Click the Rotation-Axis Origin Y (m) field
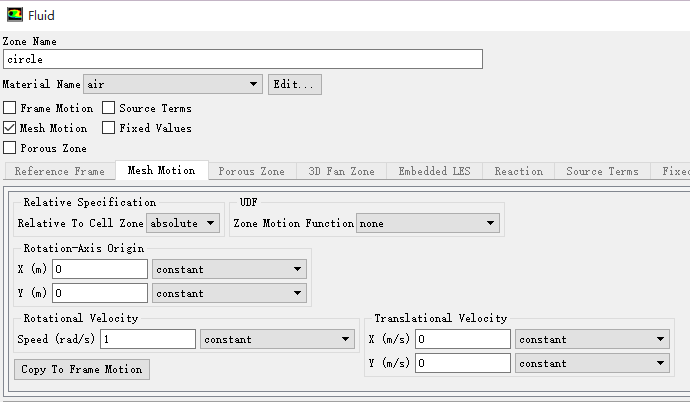This screenshot has height=402, width=690. (x=100, y=293)
